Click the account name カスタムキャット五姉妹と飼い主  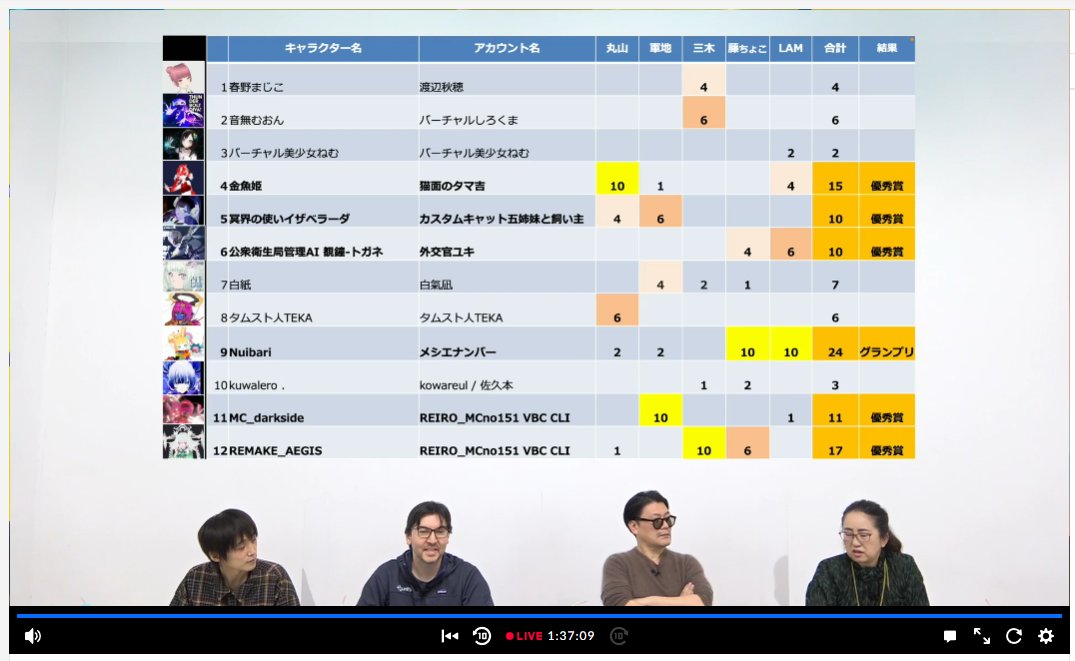pyautogui.click(x=502, y=219)
